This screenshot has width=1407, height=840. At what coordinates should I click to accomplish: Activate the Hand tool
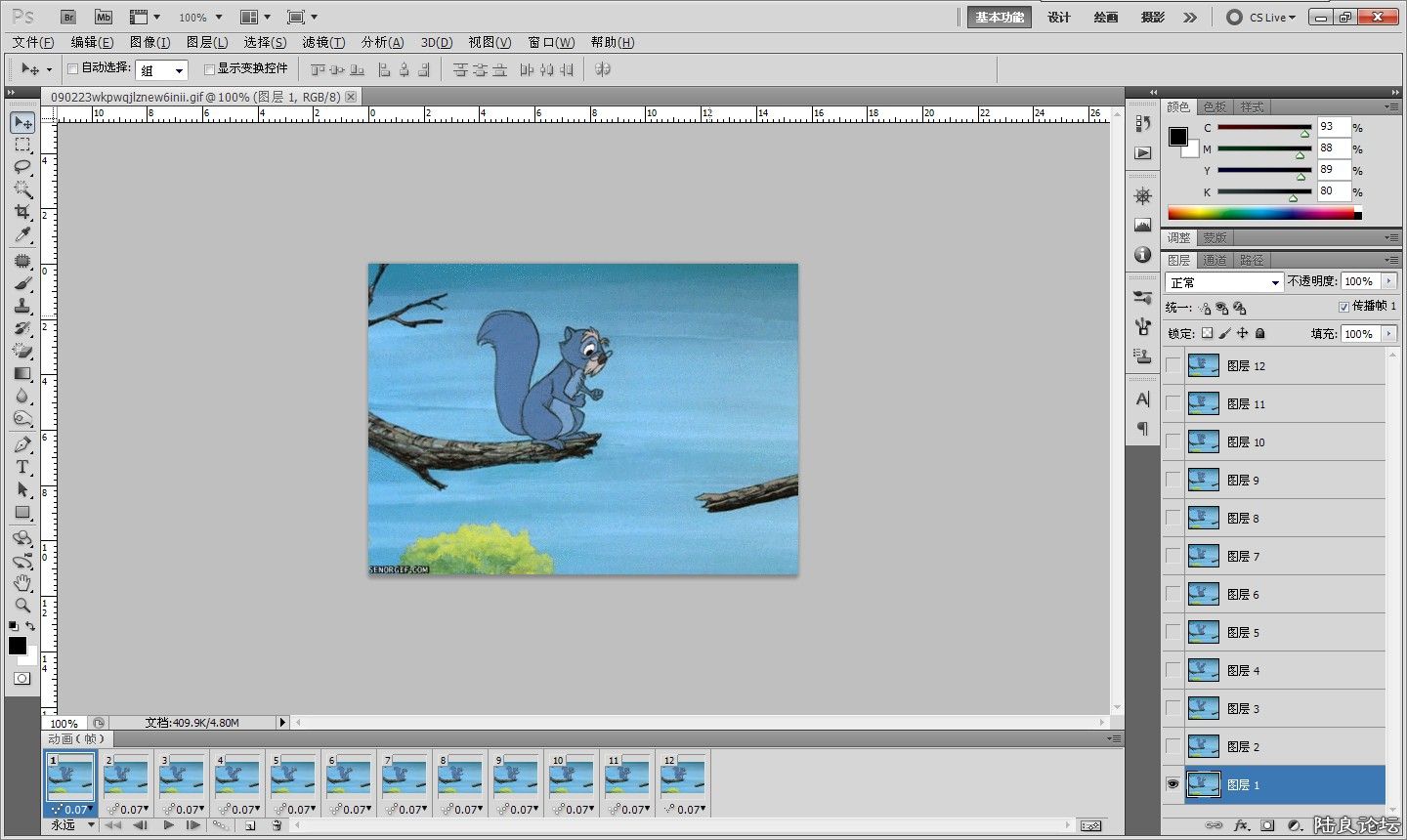click(x=22, y=583)
